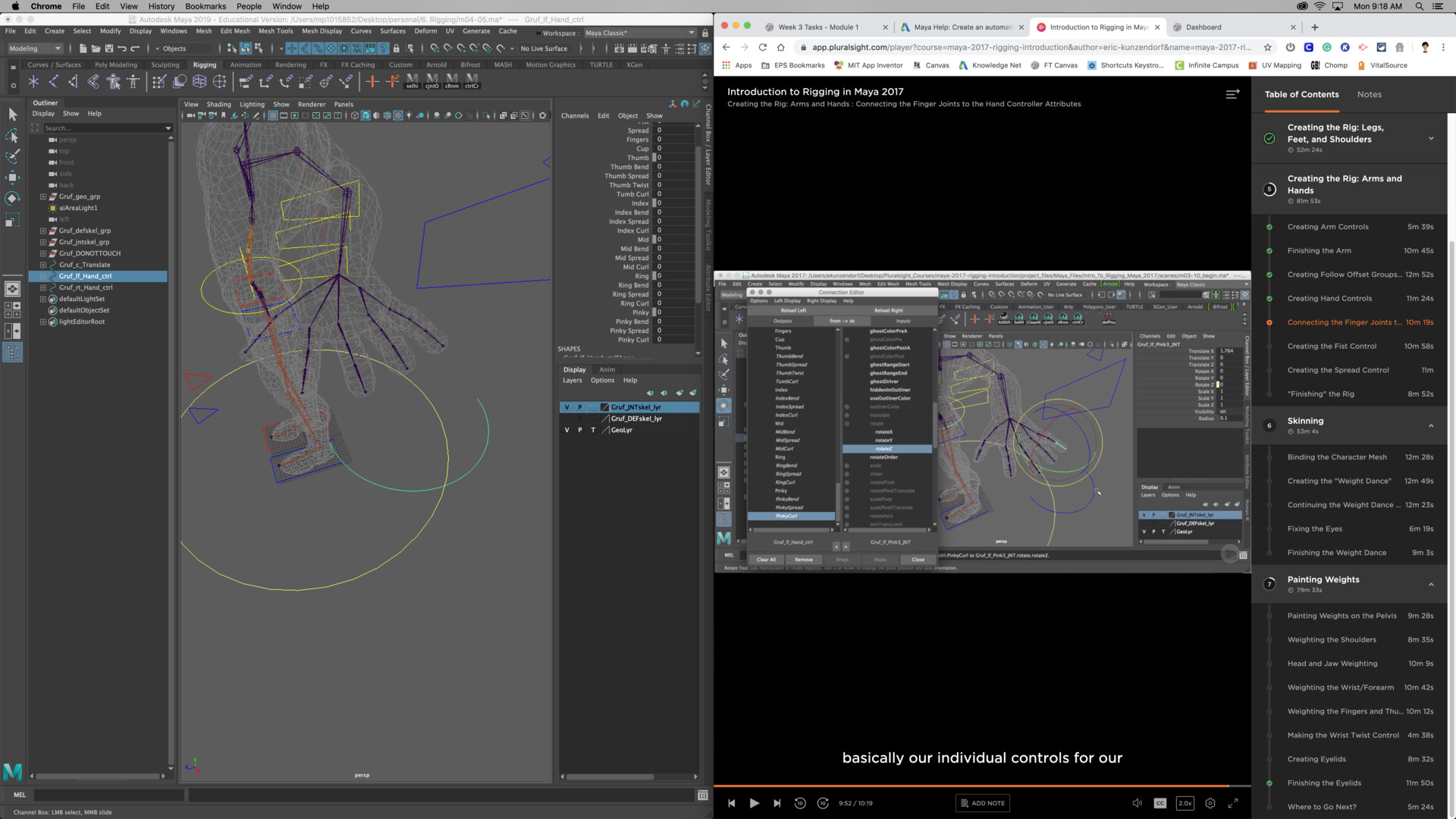Click the ADD NOTE button
This screenshot has height=819, width=1456.
[982, 802]
